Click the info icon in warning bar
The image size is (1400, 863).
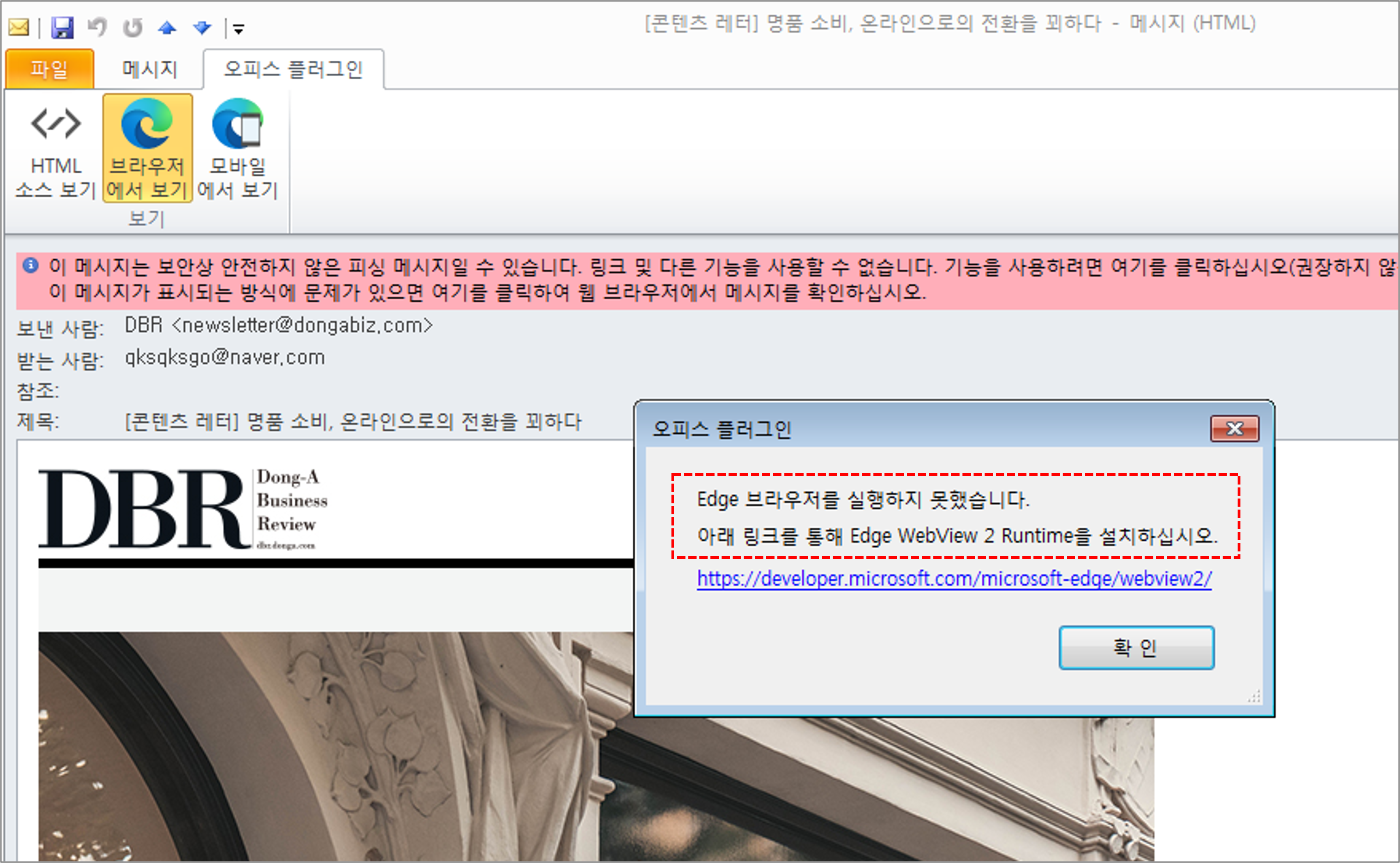[31, 265]
